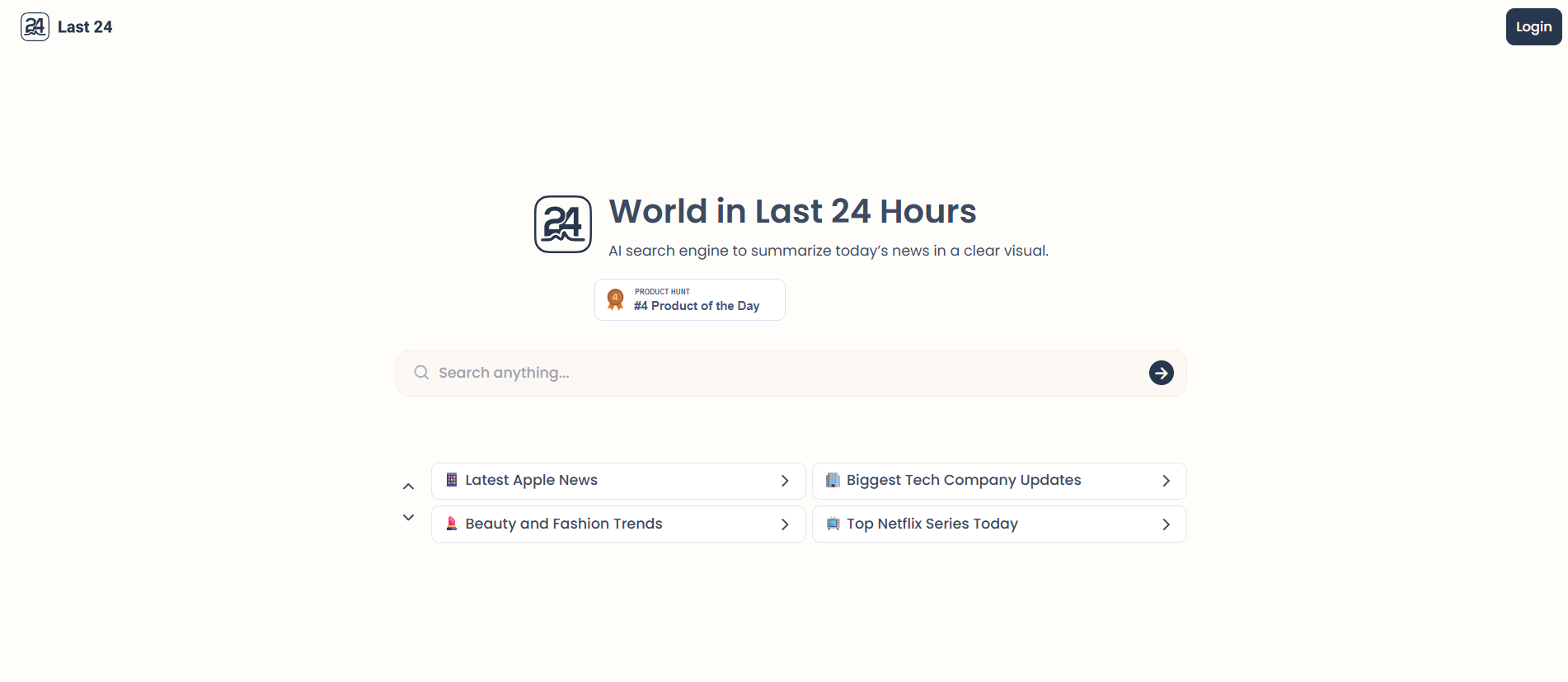Click the World in Last 24 Hours headline

(792, 211)
